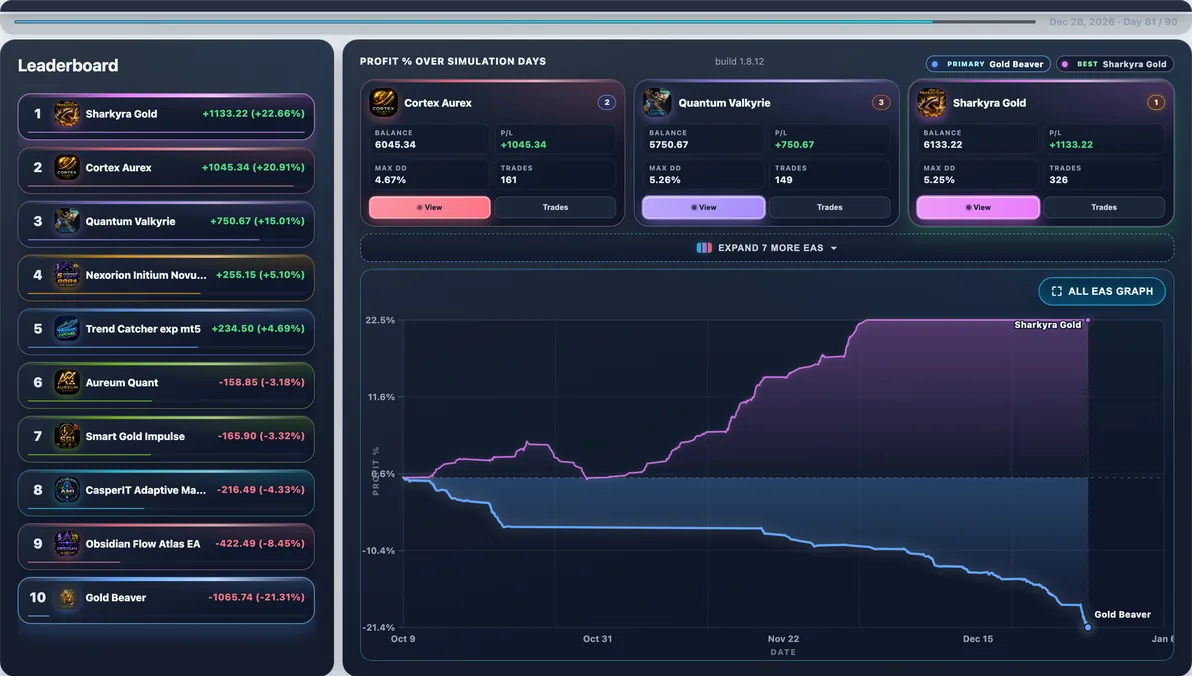Click Quantum Valkyrie P/L +750.67 on card
The image size is (1192, 676).
pos(794,144)
